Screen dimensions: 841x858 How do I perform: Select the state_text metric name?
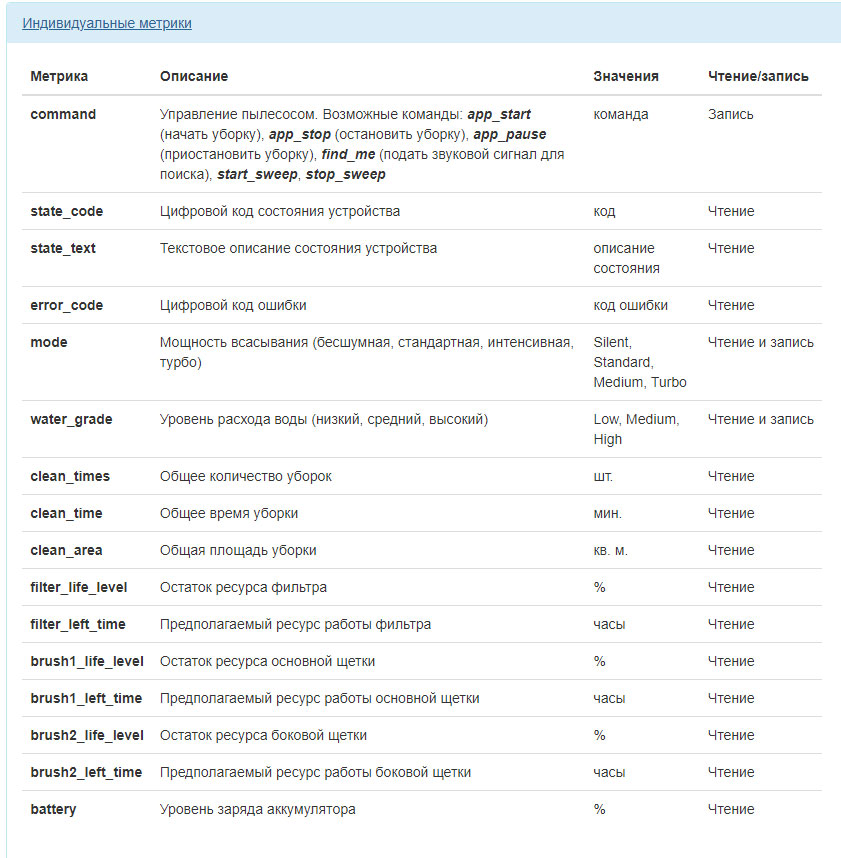click(x=63, y=248)
